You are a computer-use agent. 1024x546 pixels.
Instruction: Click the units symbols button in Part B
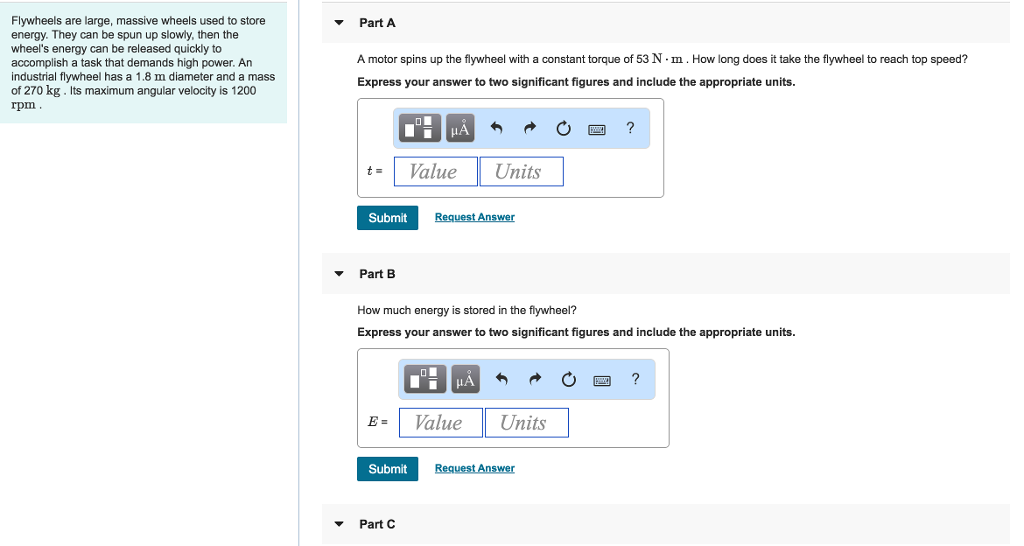(x=465, y=379)
